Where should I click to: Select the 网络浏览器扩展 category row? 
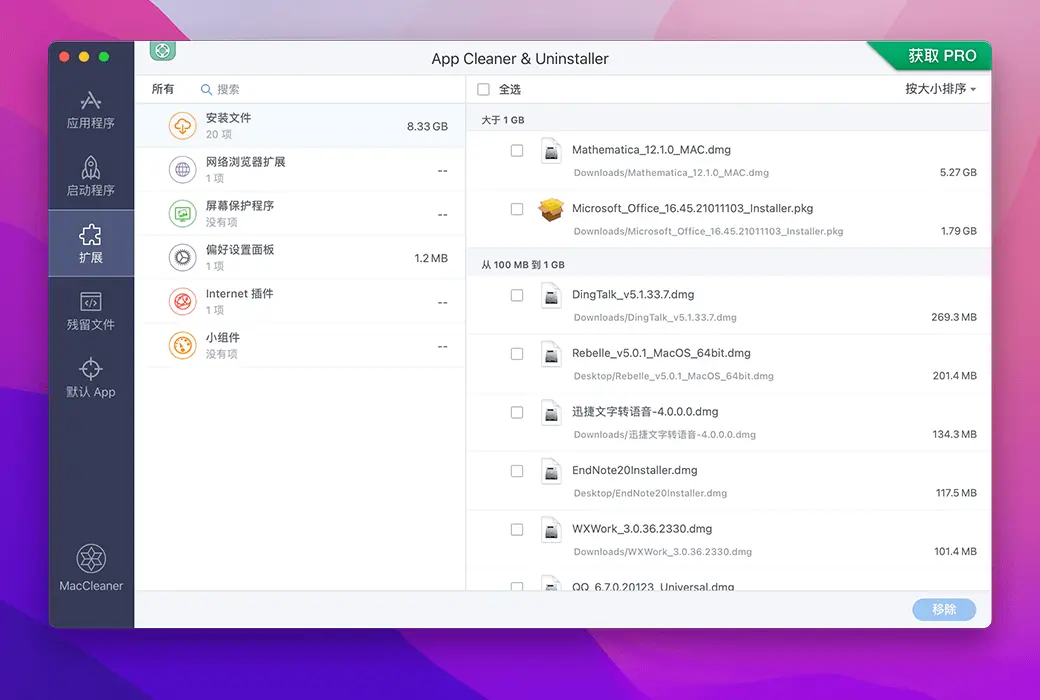300,170
